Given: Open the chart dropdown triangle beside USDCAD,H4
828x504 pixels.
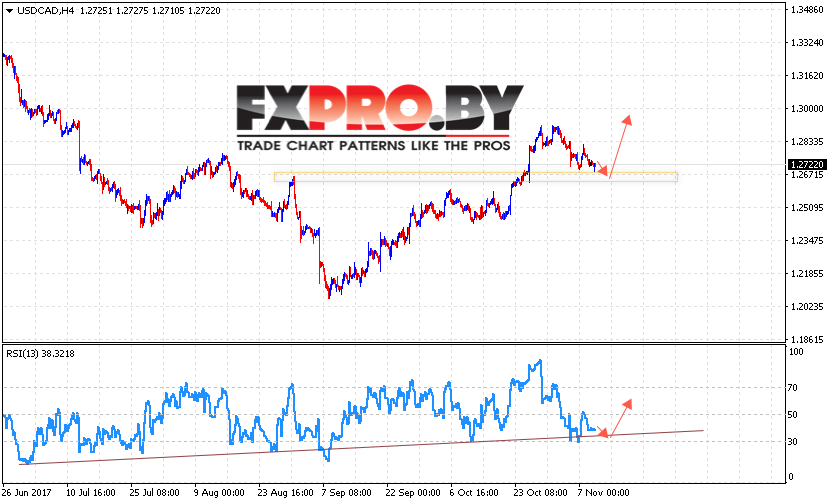Looking at the screenshot, I should tap(9, 11).
